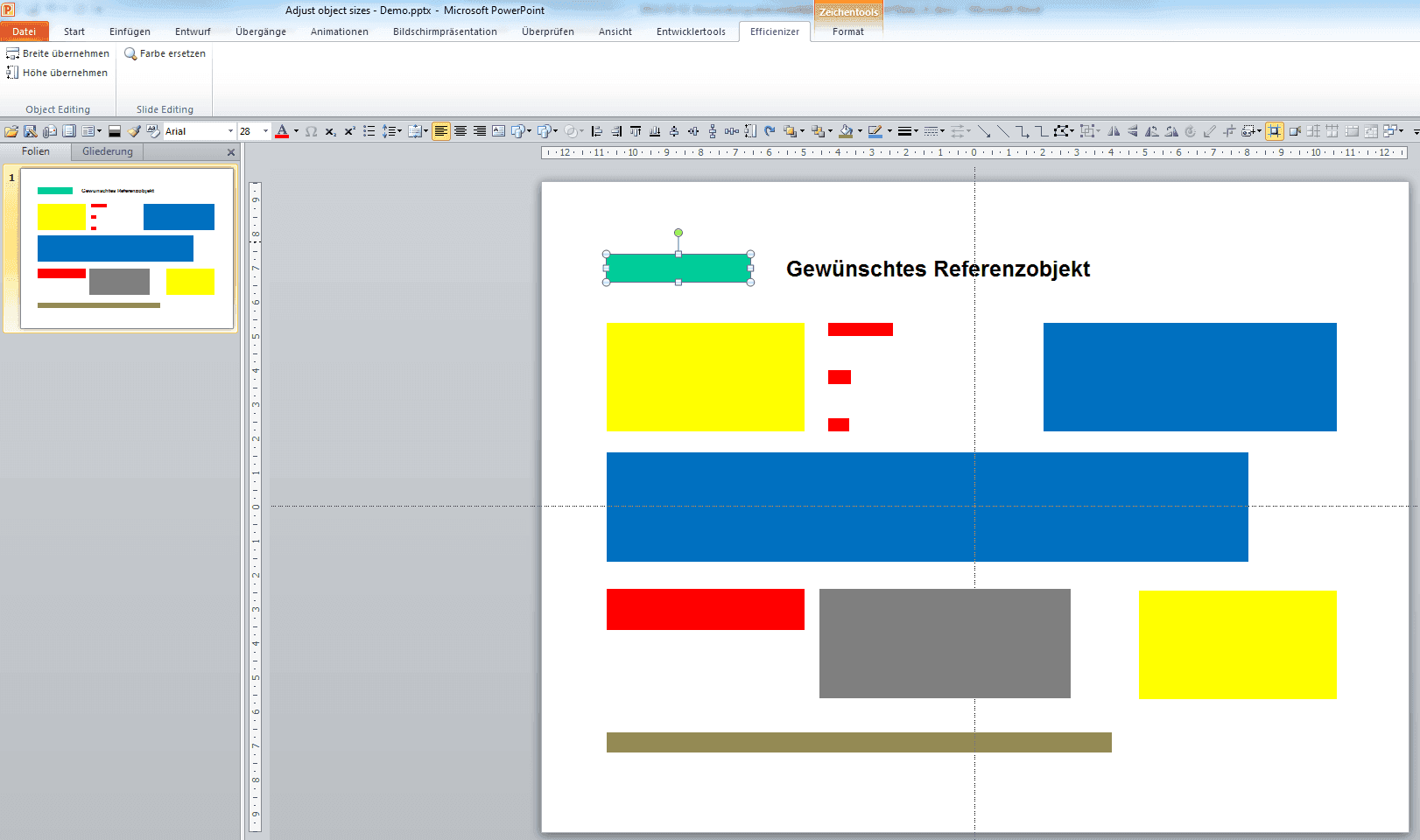Center-align text using the toolbar icon
The image size is (1420, 840).
point(460,131)
